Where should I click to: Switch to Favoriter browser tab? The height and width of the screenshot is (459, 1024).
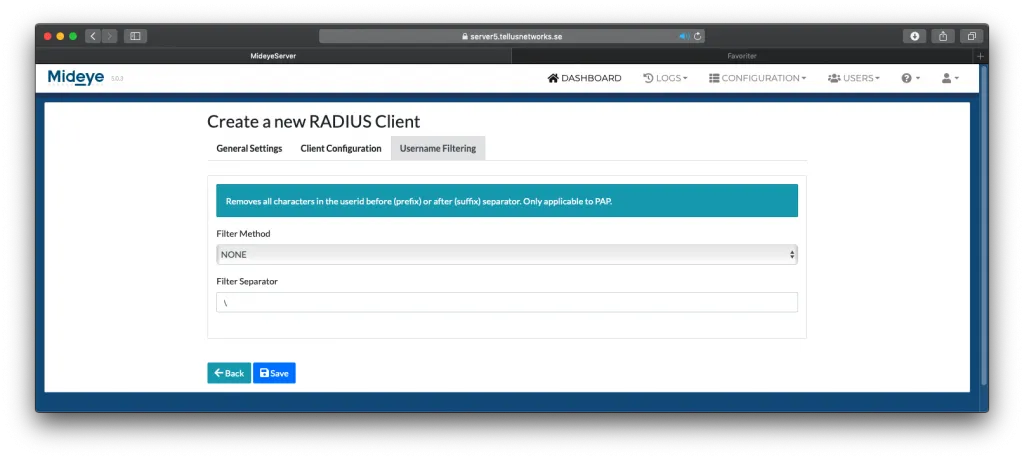point(742,56)
